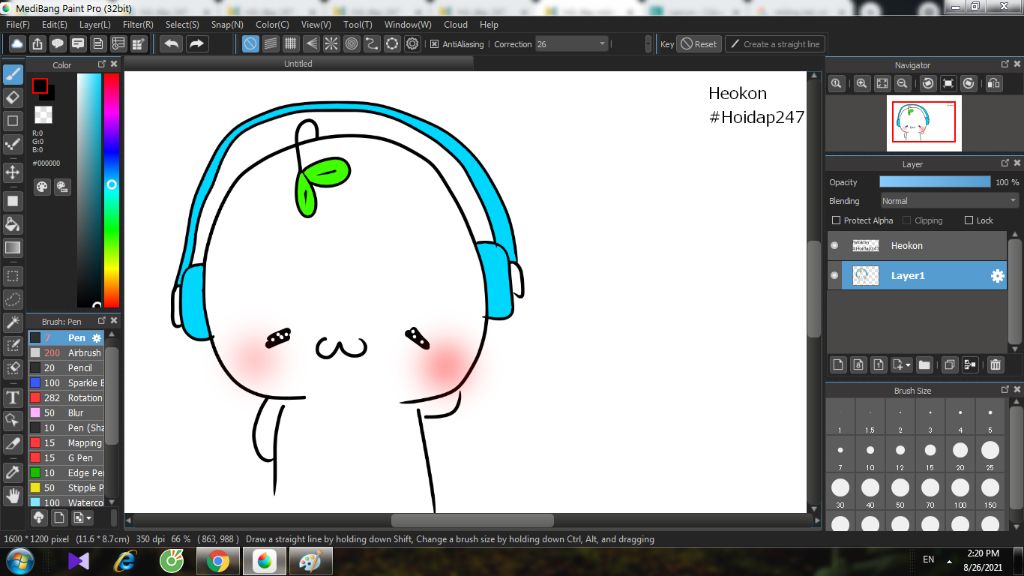Choose the Gradient tool
This screenshot has width=1024, height=576.
pyautogui.click(x=12, y=248)
